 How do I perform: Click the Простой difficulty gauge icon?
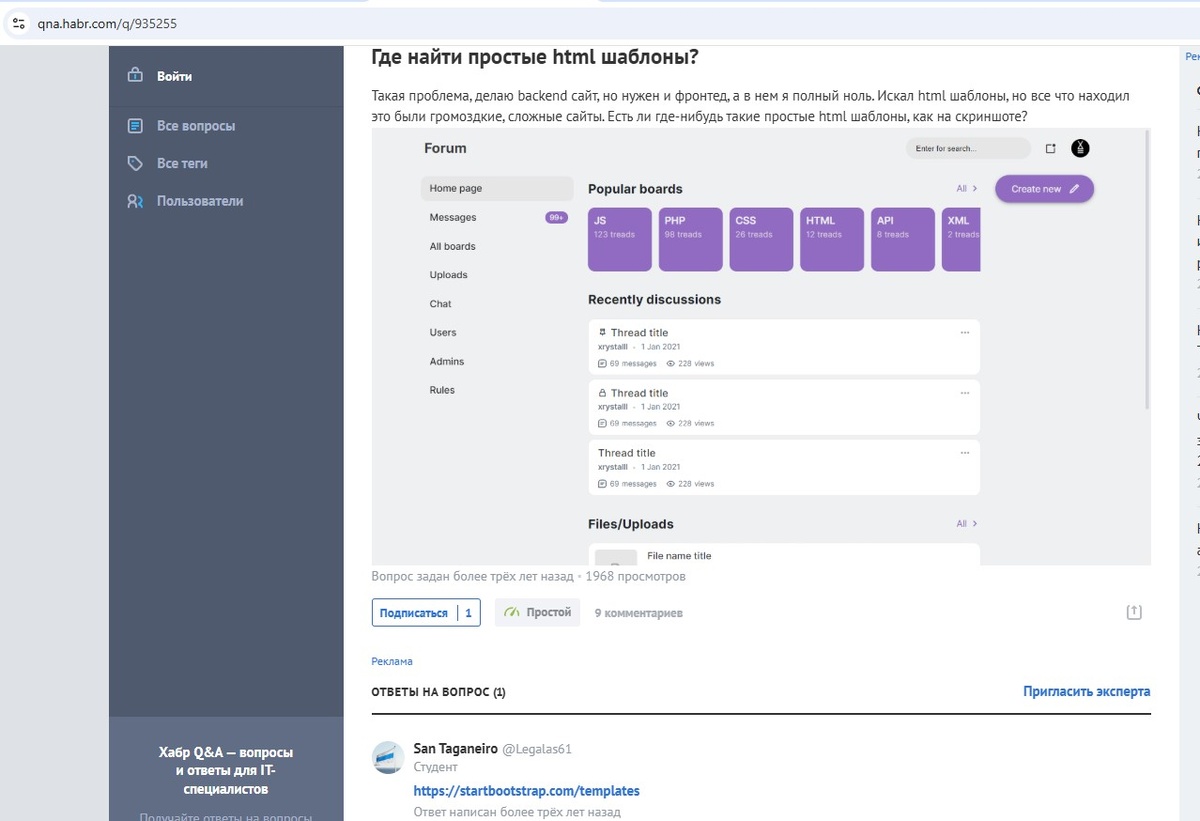(x=512, y=612)
